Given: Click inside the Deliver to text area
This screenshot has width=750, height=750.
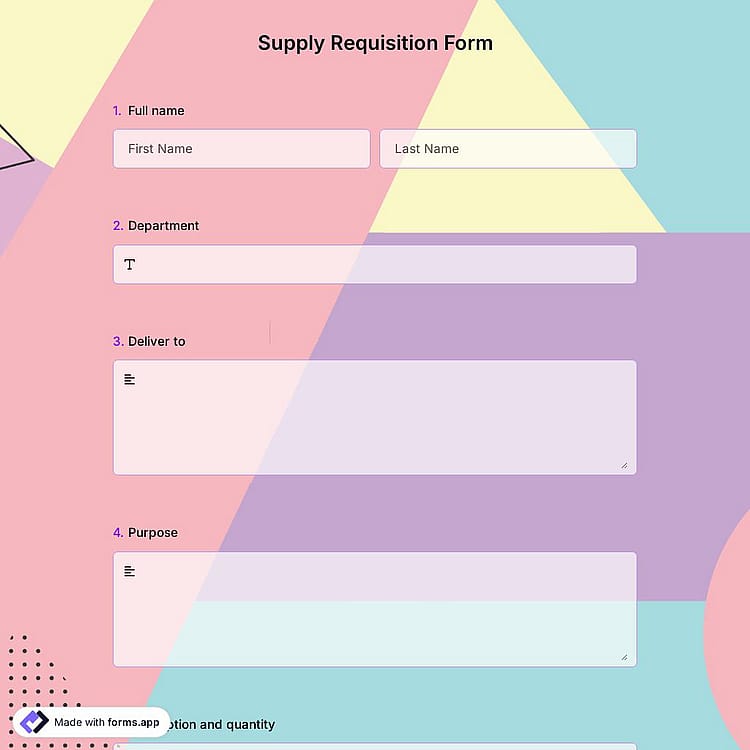Looking at the screenshot, I should 375,418.
